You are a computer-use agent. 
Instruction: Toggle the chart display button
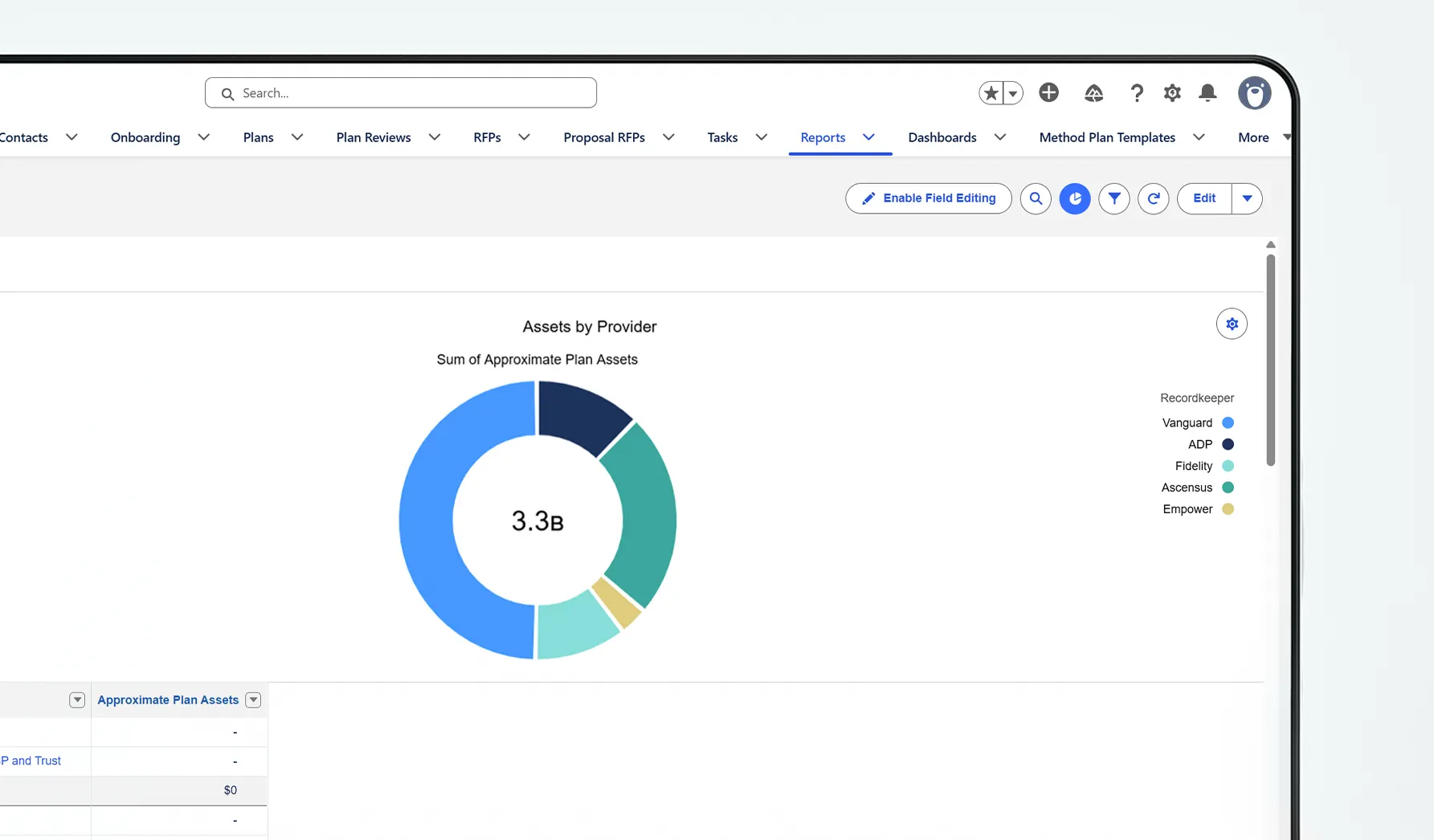coord(1075,198)
